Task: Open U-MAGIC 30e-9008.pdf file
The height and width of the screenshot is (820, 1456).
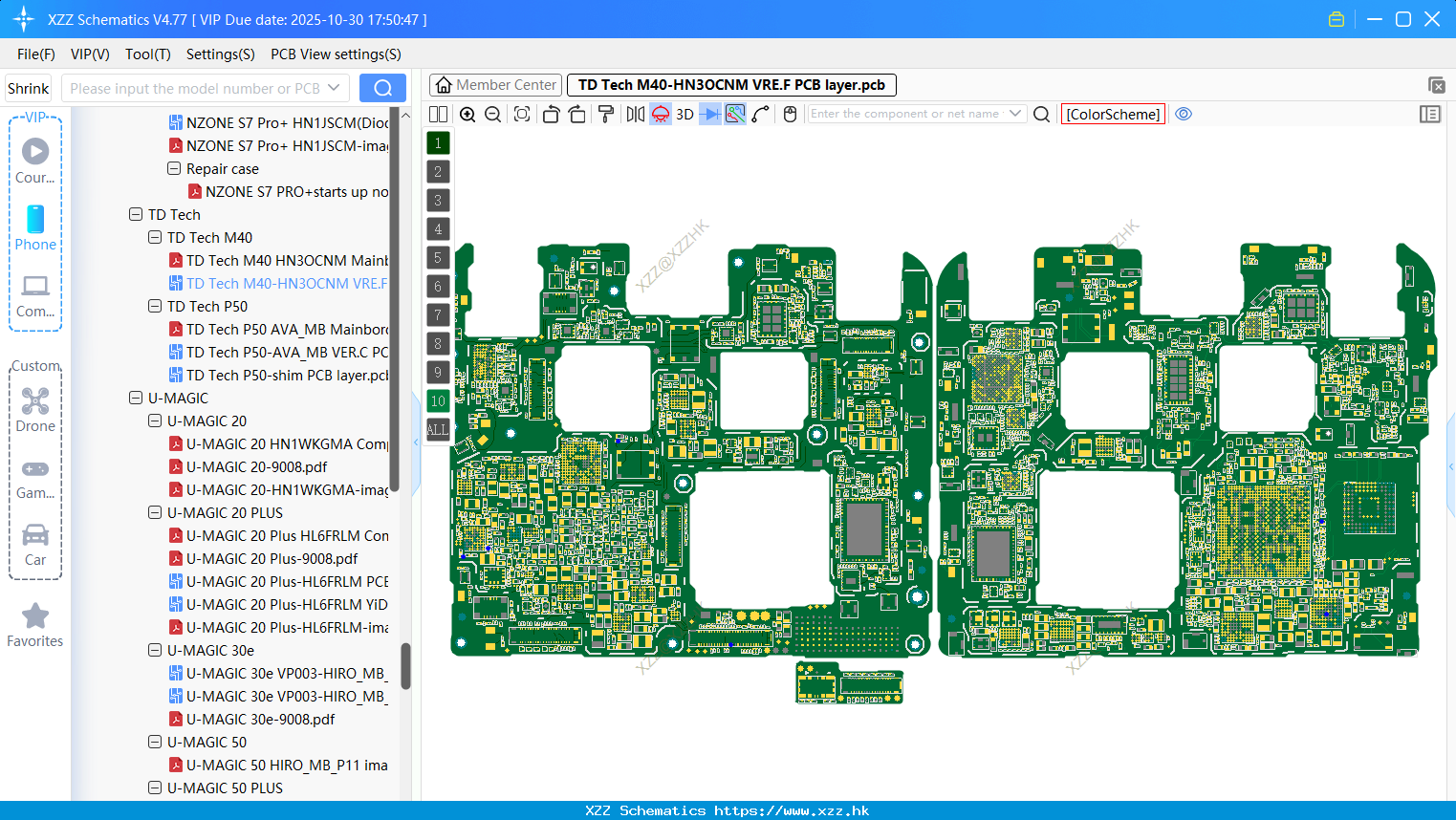Action: [x=252, y=719]
